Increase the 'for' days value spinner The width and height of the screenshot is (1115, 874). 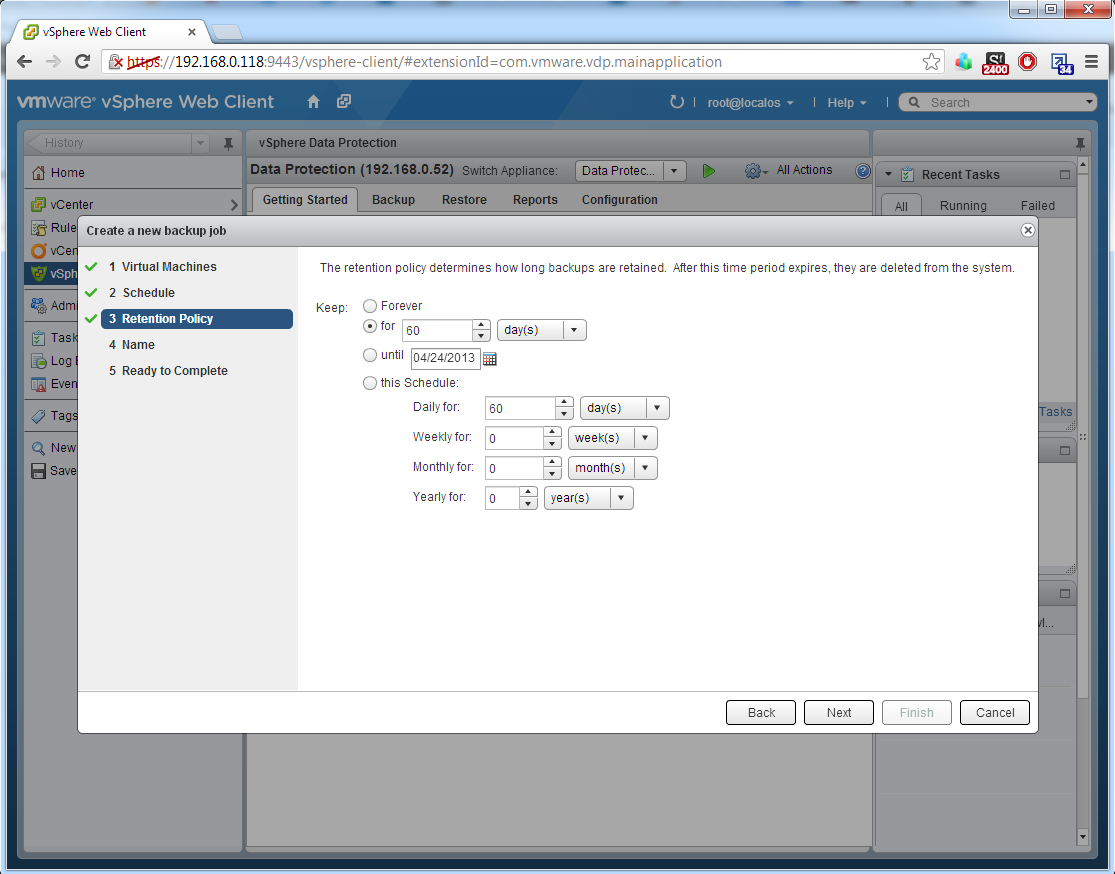coord(481,325)
